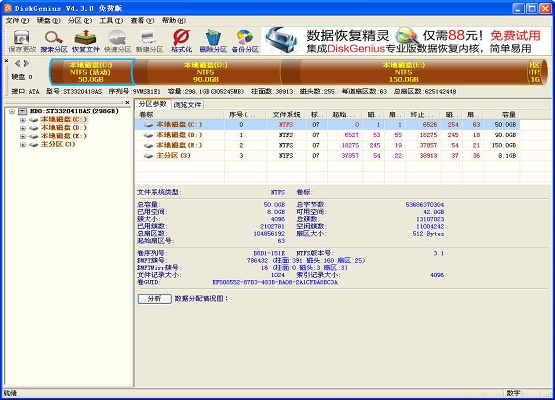Click the New Partition (新建分区) icon
The width and height of the screenshot is (555, 400).
click(149, 41)
